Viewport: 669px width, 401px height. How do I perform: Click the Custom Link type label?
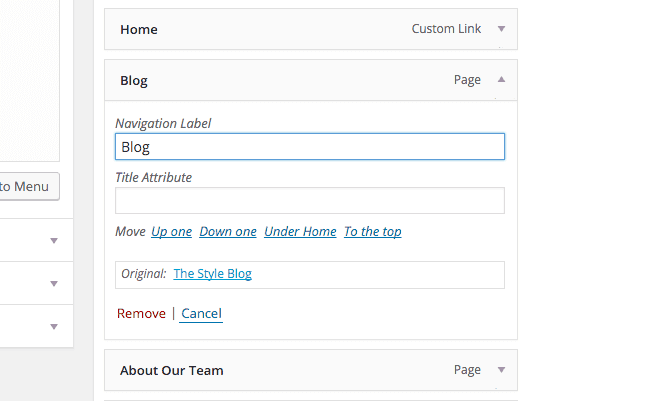(446, 29)
